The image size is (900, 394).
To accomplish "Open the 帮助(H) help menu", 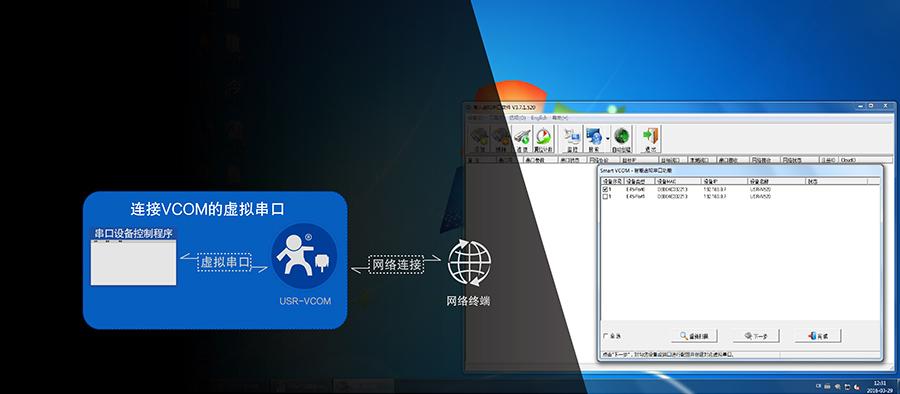I will 560,117.
